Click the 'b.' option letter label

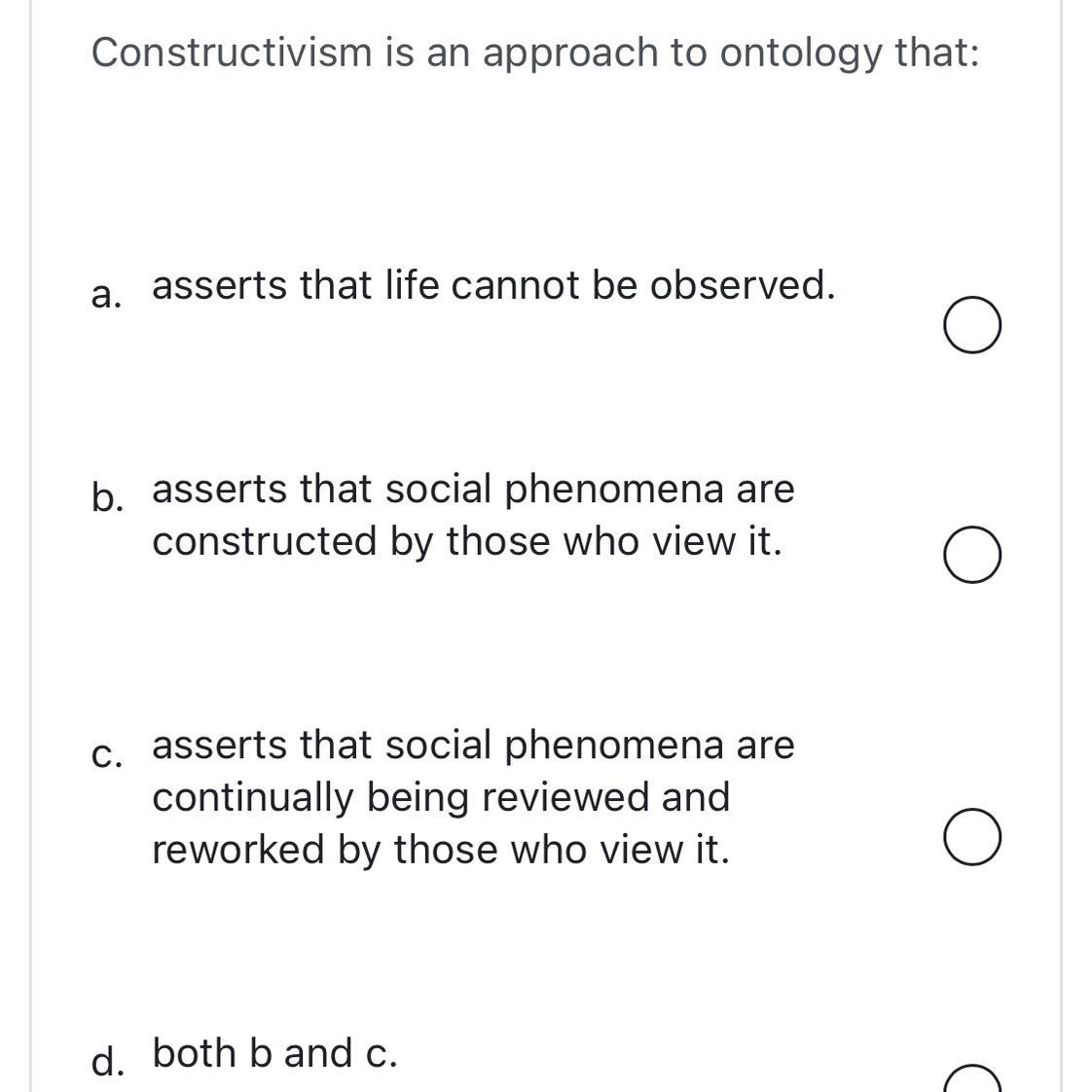108,497
